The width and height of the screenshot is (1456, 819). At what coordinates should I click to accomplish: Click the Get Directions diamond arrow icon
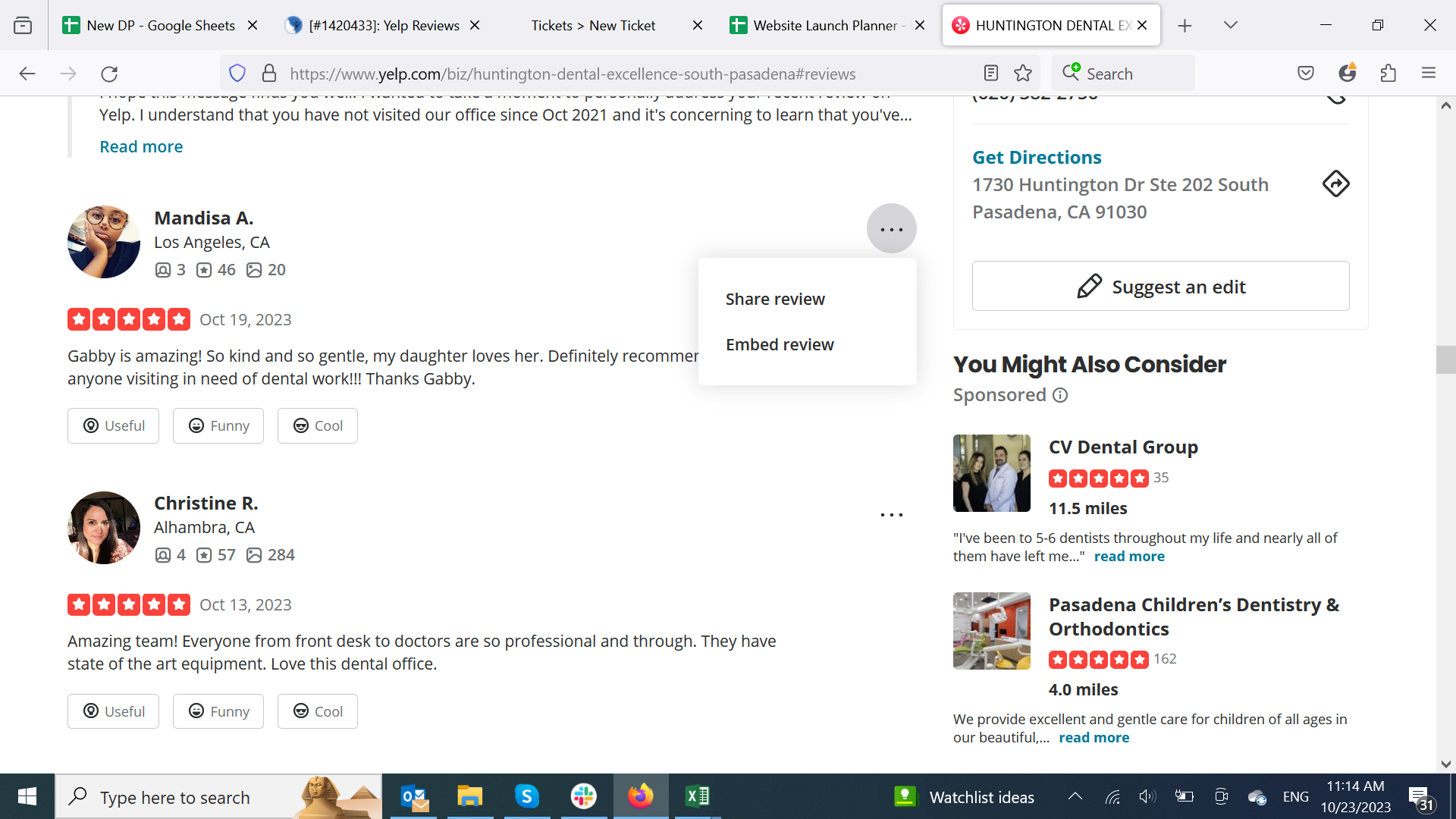pyautogui.click(x=1335, y=184)
